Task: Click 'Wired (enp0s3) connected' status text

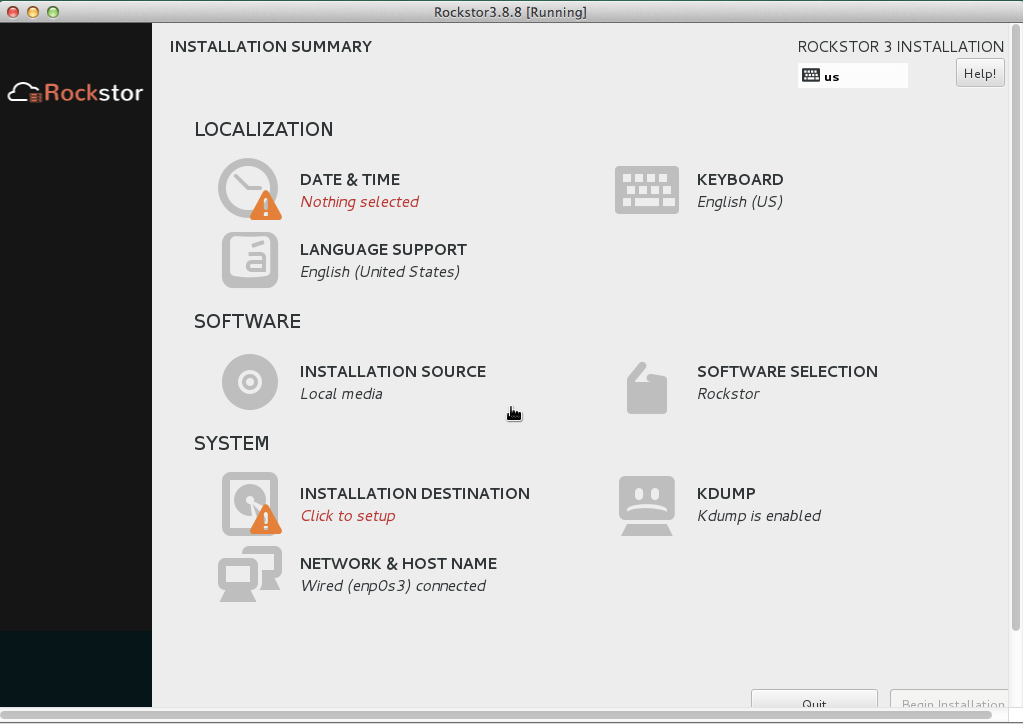Action: pyautogui.click(x=393, y=585)
